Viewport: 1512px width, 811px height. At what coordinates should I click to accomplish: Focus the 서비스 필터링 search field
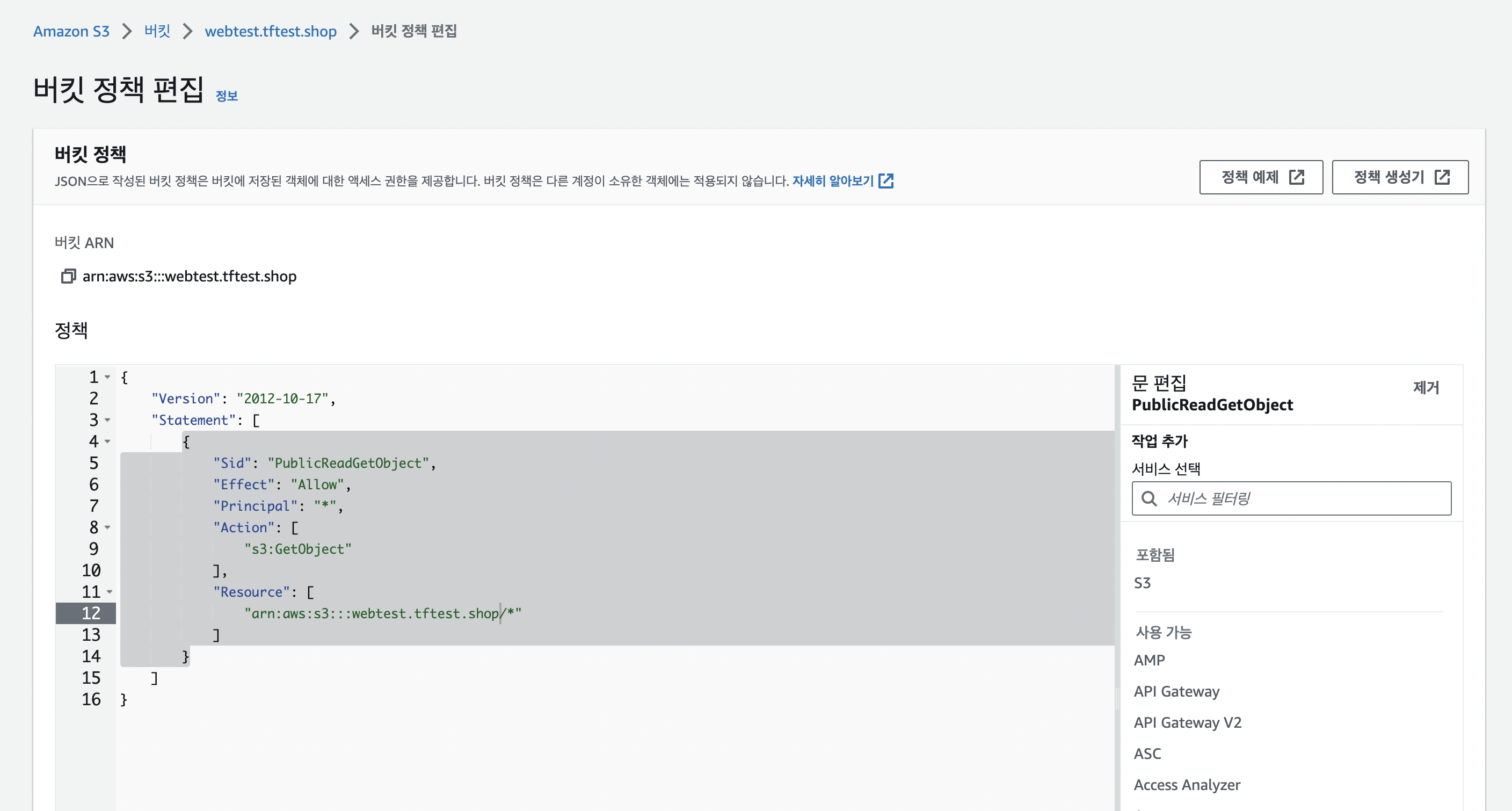tap(1303, 498)
